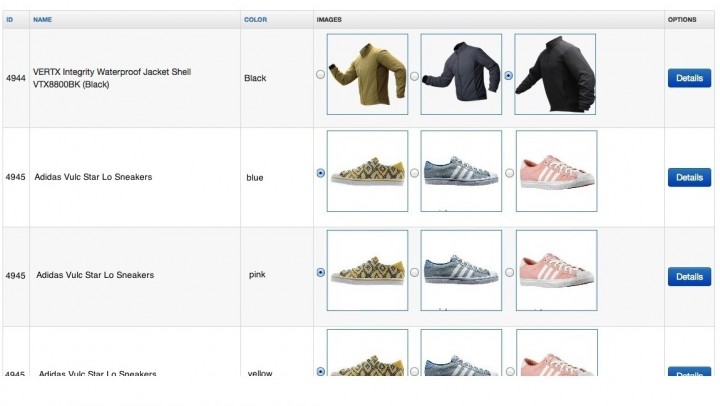The height and width of the screenshot is (406, 720).
Task: Choose yellow sneaker radio in blue row
Action: point(321,173)
